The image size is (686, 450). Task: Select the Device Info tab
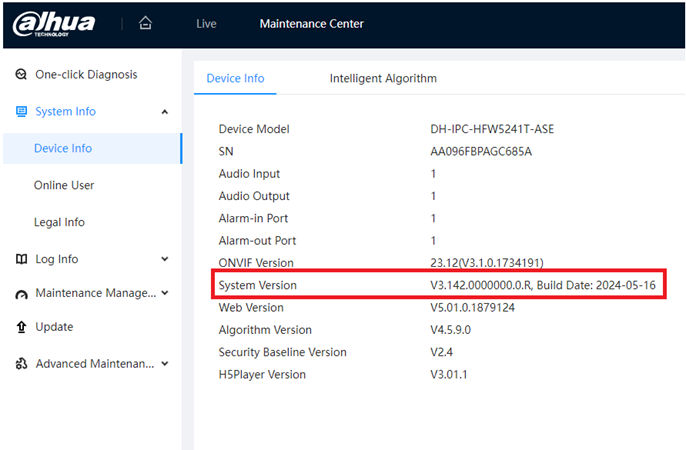coord(235,78)
